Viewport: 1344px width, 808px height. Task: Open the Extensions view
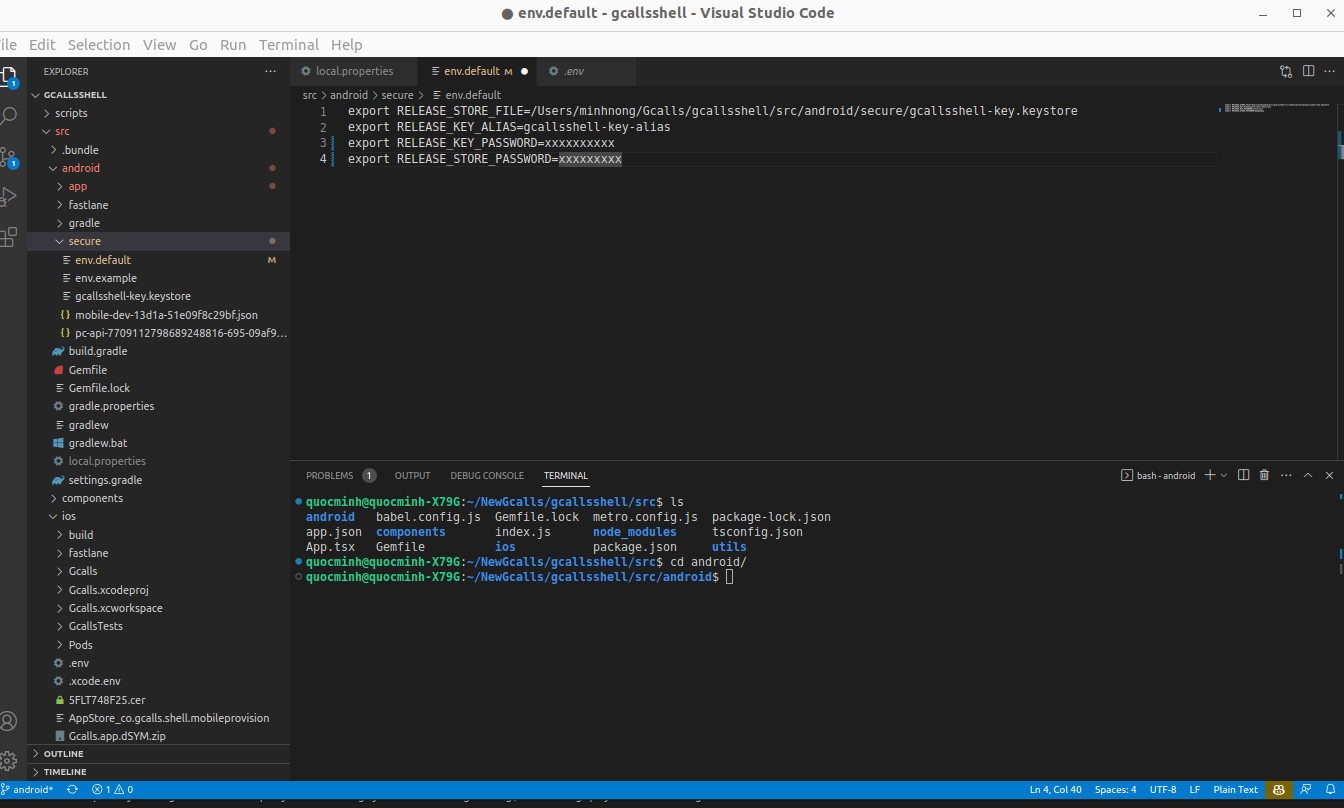(9, 237)
